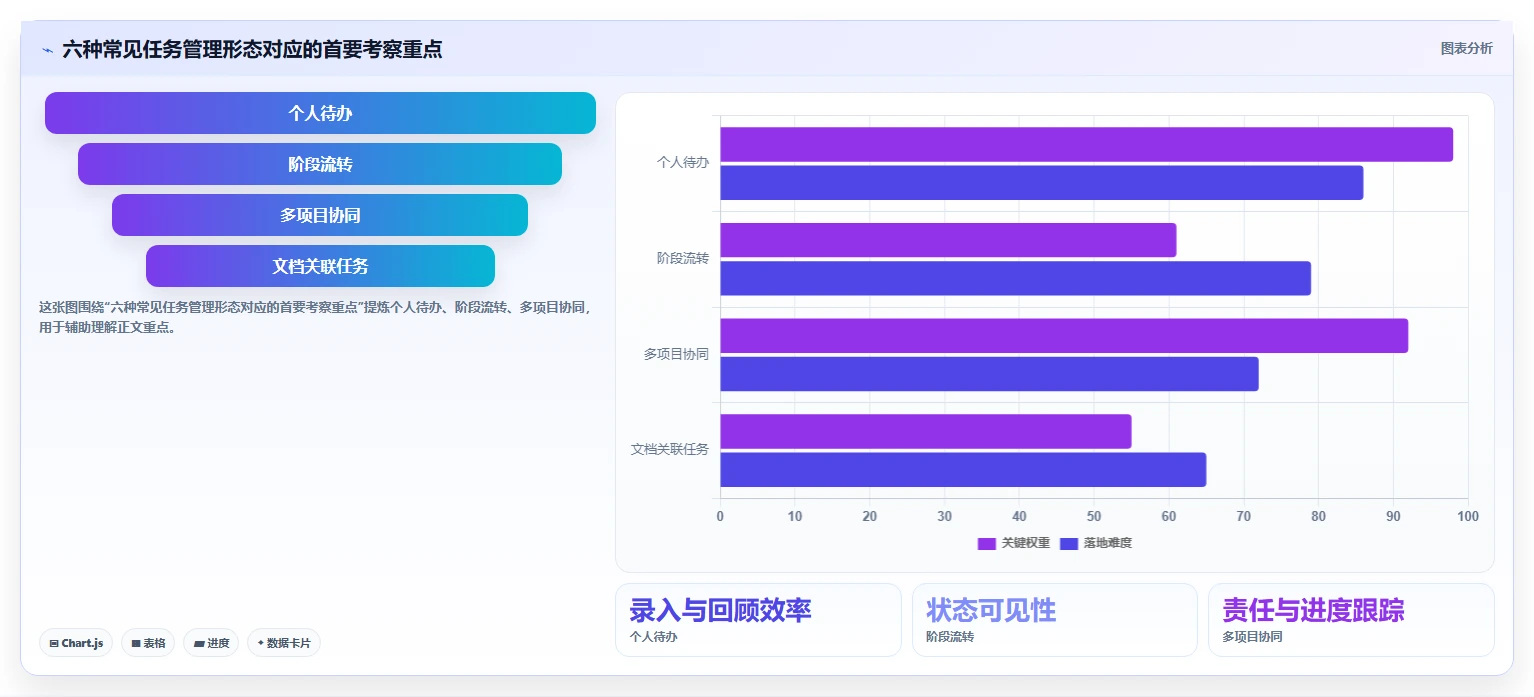
Task: Open the 责任与进度跟踪 data card
Action: [1351, 620]
